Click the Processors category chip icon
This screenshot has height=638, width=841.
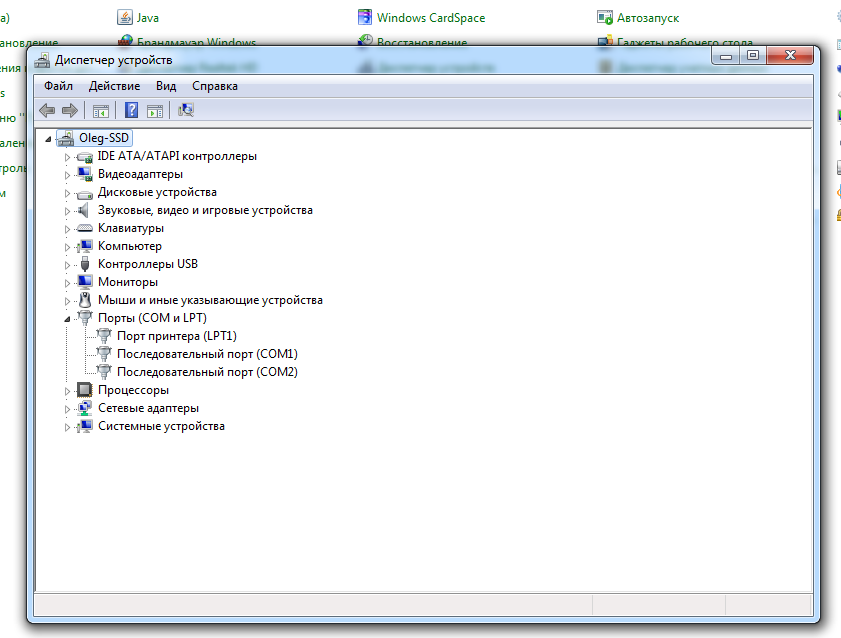point(85,390)
